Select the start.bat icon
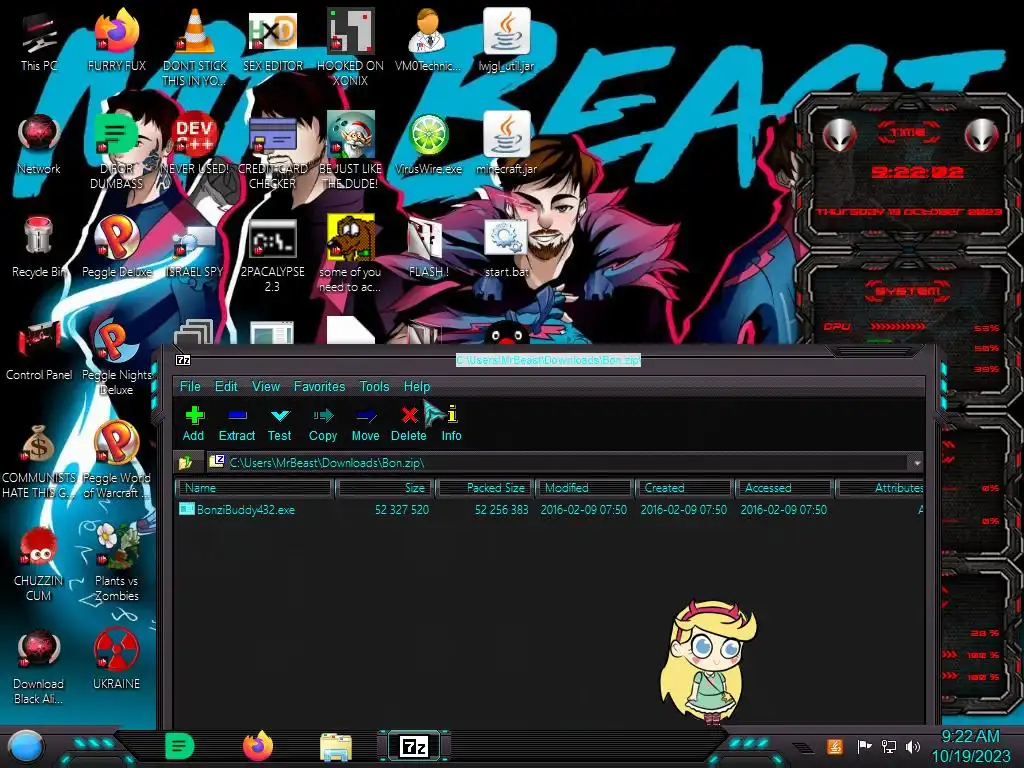The width and height of the screenshot is (1024, 768). (507, 247)
